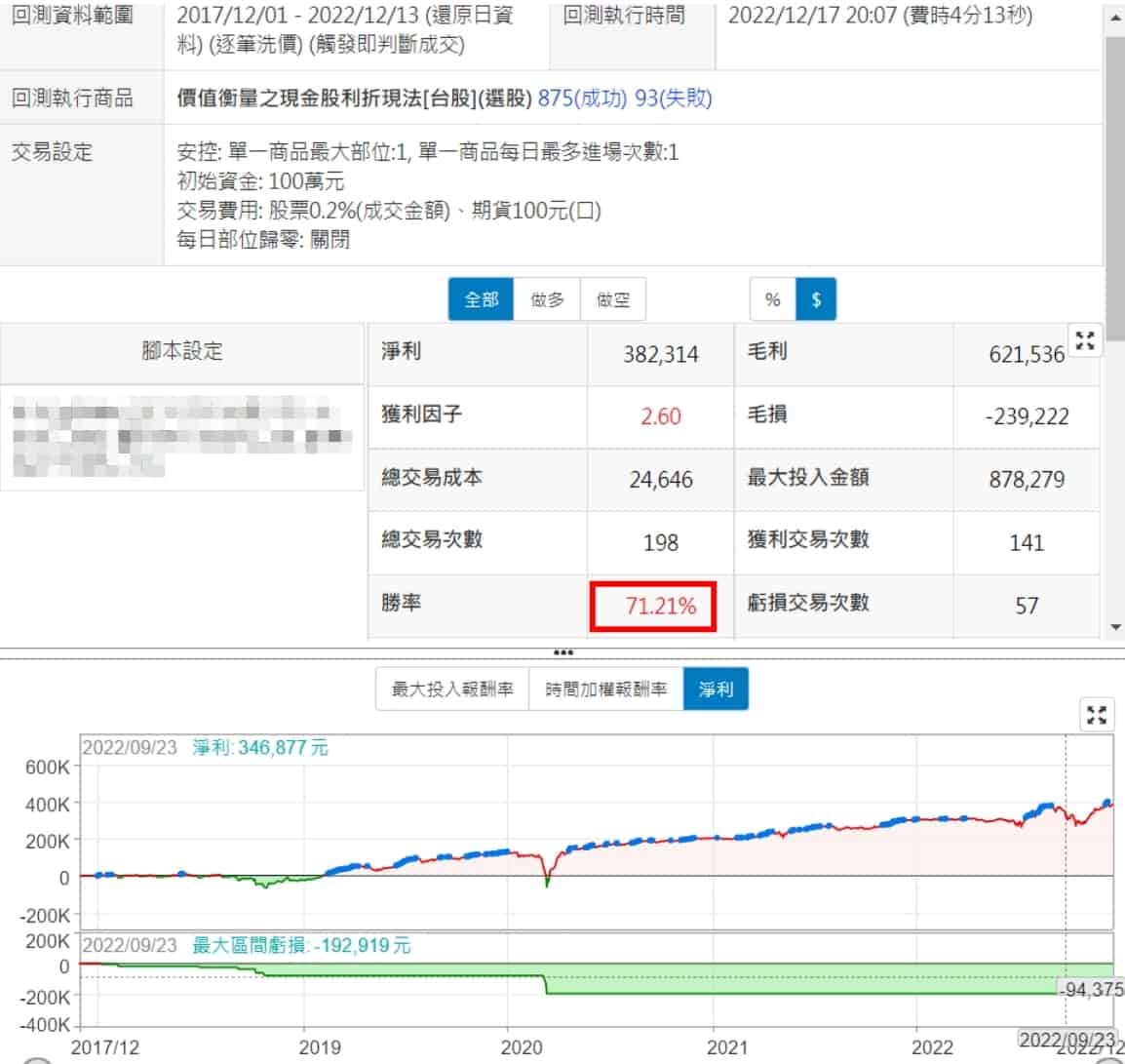Image resolution: width=1125 pixels, height=1064 pixels.
Task: Filter results by 做多 long trades
Action: (x=547, y=300)
